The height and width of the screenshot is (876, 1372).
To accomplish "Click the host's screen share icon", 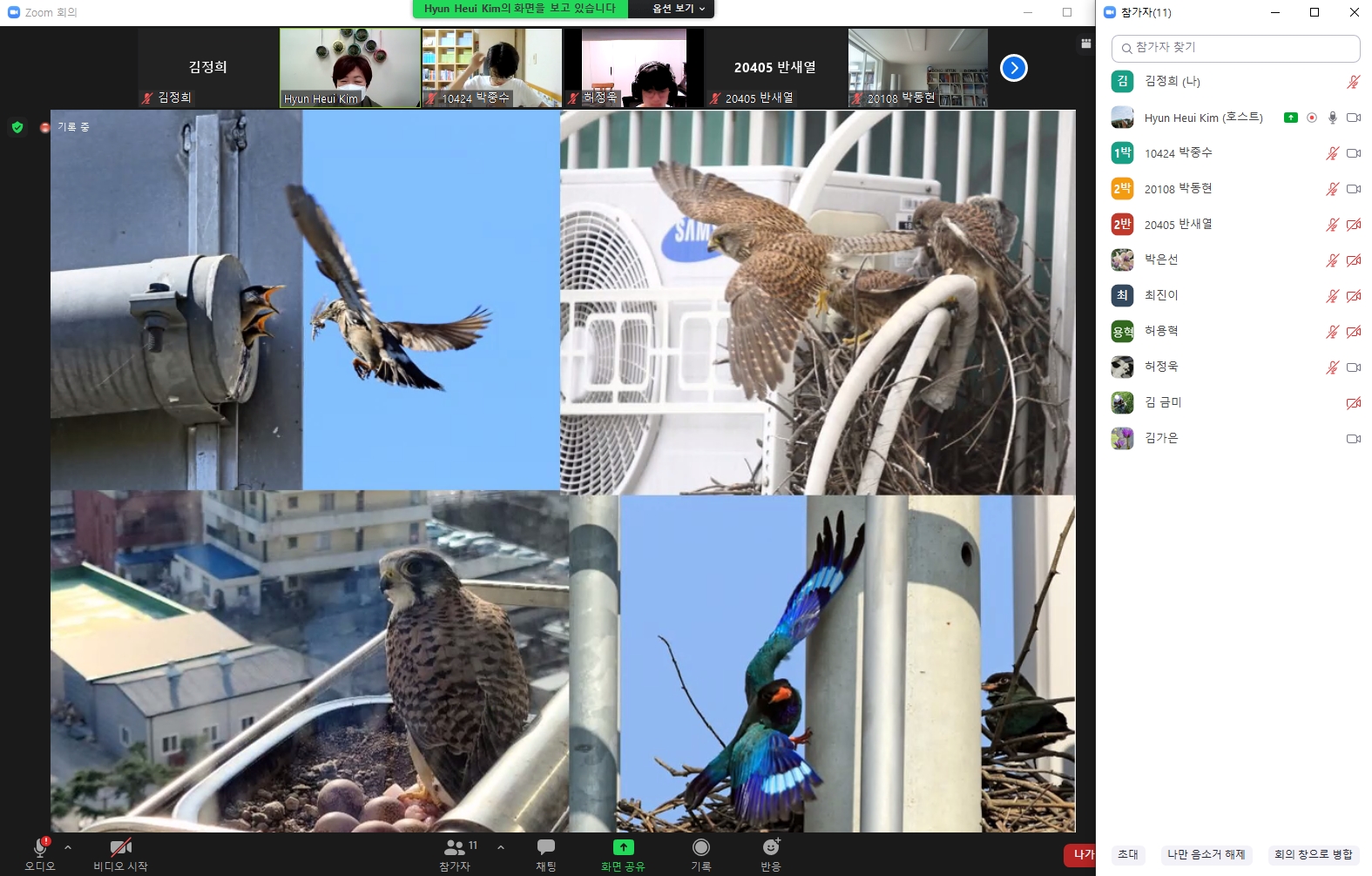I will (x=1291, y=118).
